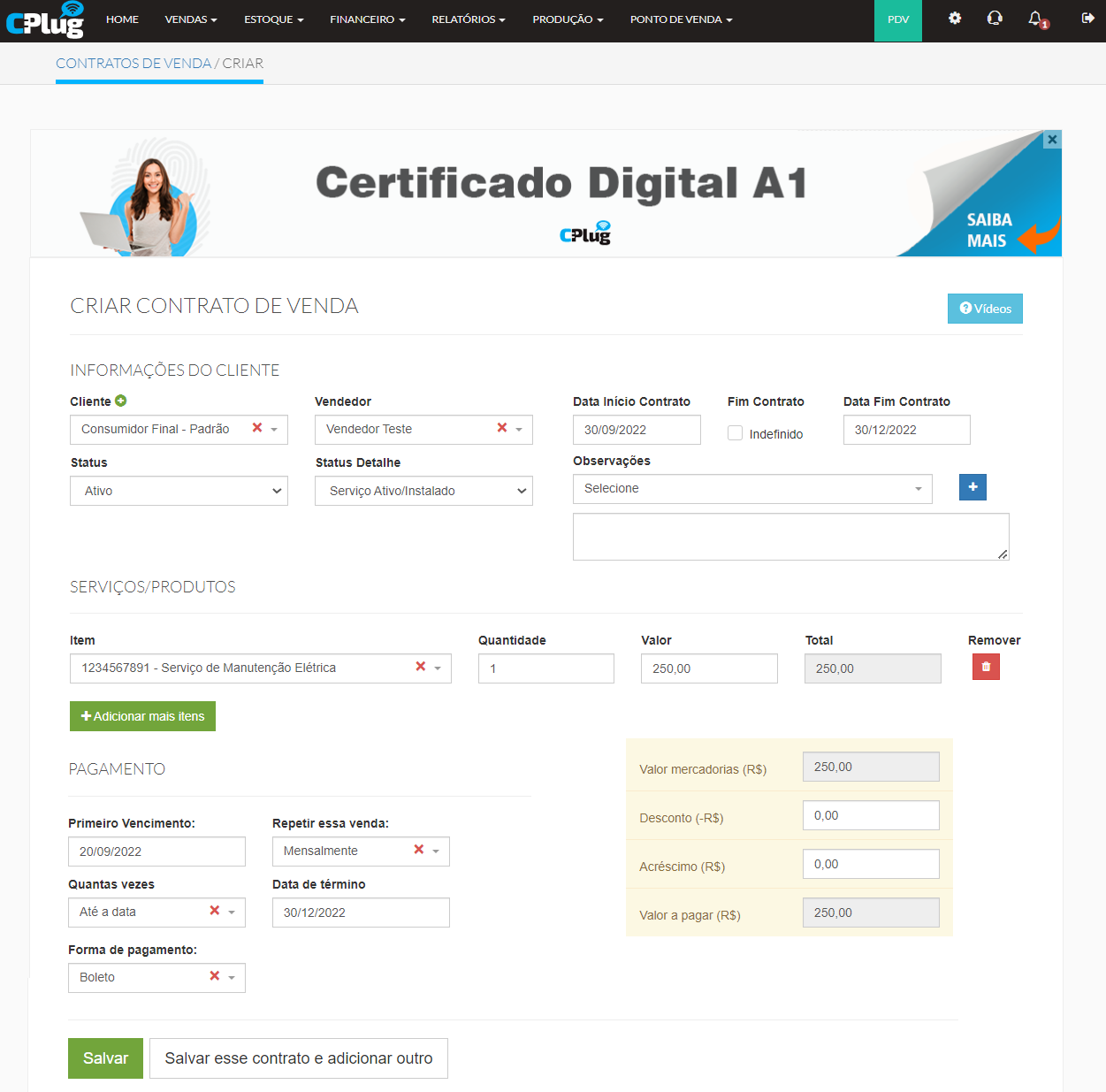The width and height of the screenshot is (1106, 1092).
Task: Open RELATÓRIOS menu
Action: pos(469,19)
